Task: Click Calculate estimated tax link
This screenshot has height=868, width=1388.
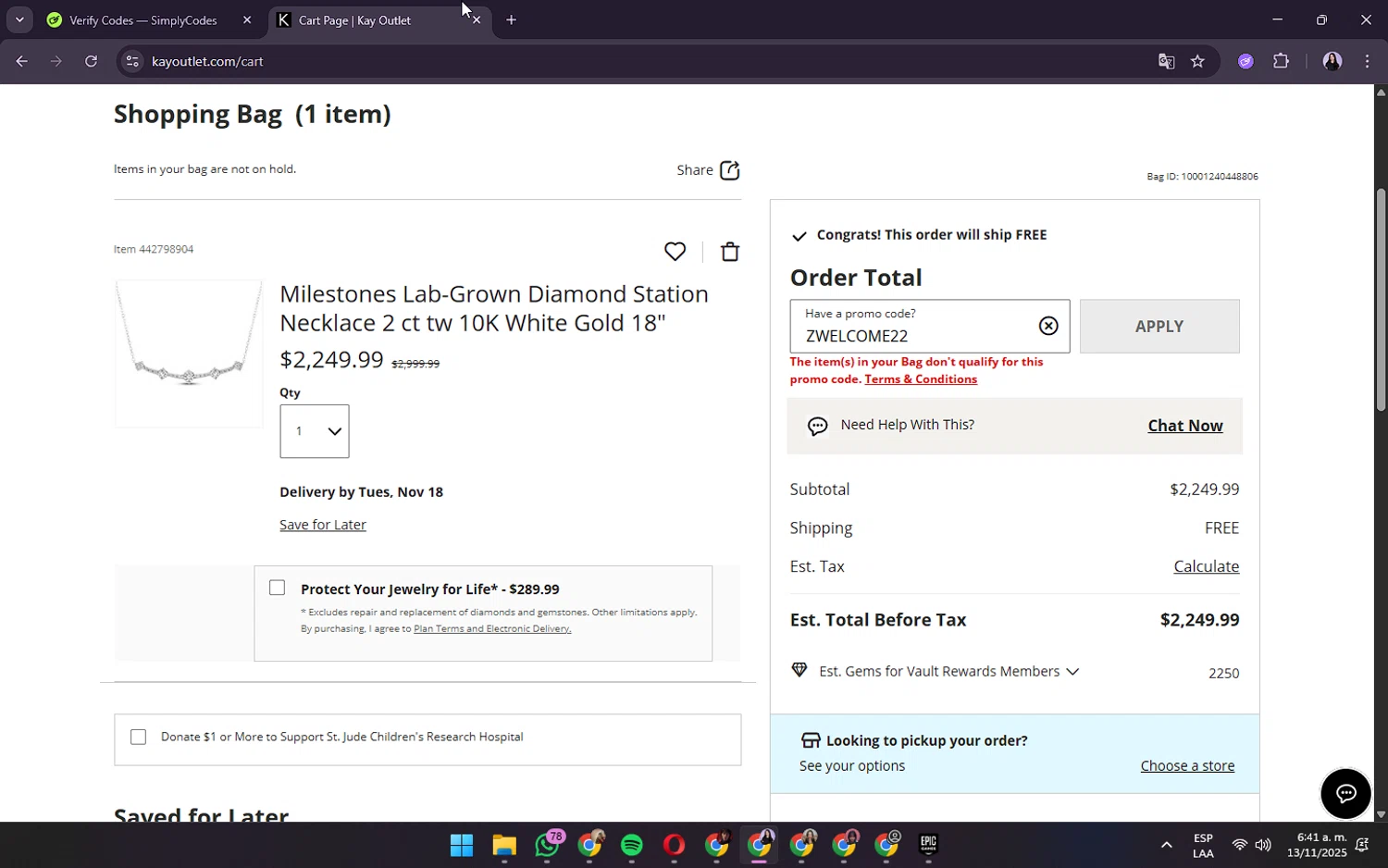Action: pos(1206,566)
